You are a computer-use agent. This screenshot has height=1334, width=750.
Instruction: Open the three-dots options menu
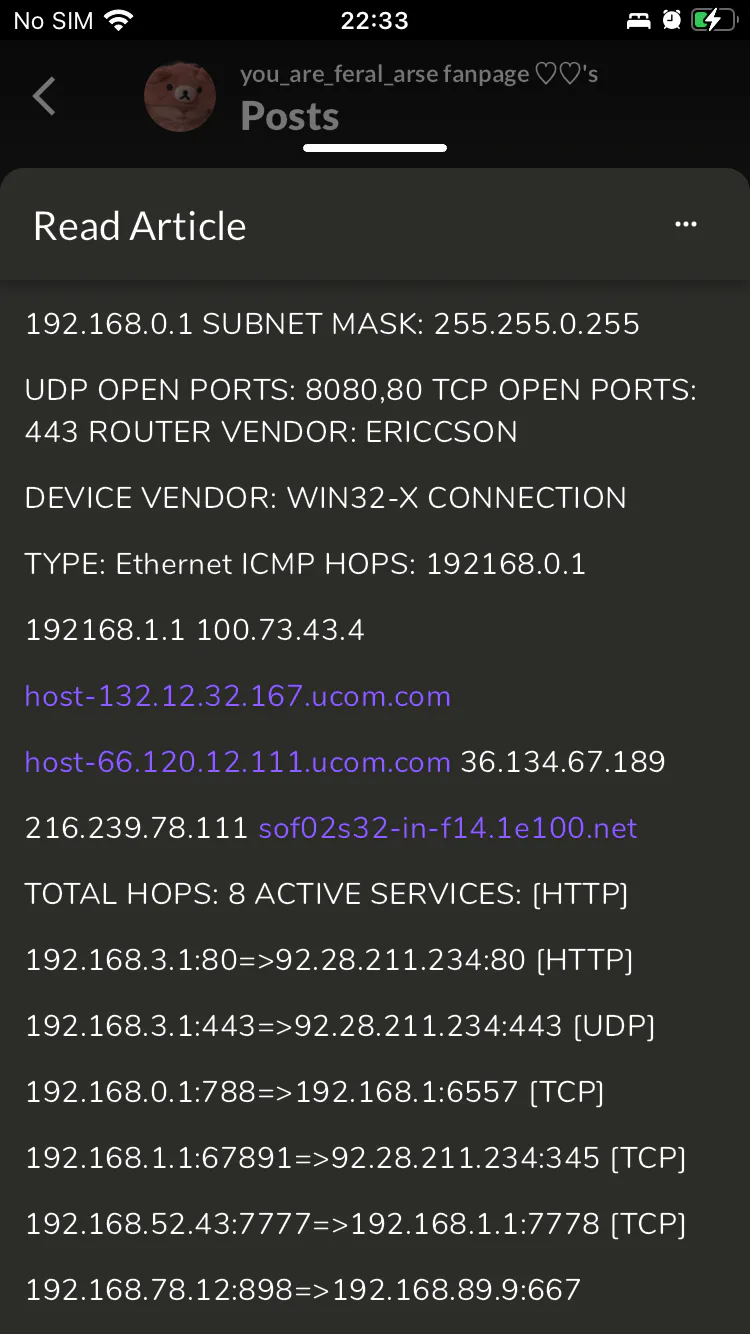point(686,225)
